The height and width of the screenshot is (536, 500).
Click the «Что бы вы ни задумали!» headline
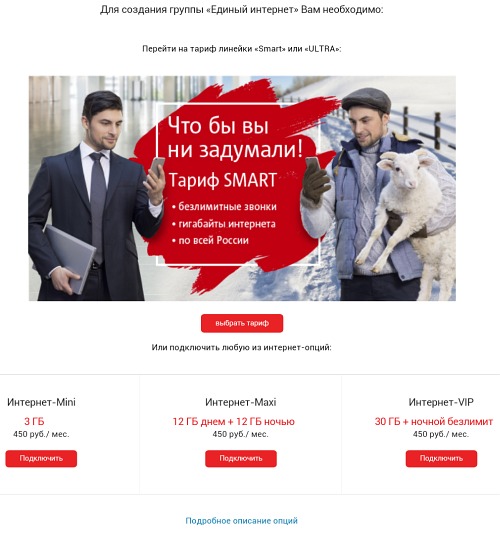click(x=235, y=137)
